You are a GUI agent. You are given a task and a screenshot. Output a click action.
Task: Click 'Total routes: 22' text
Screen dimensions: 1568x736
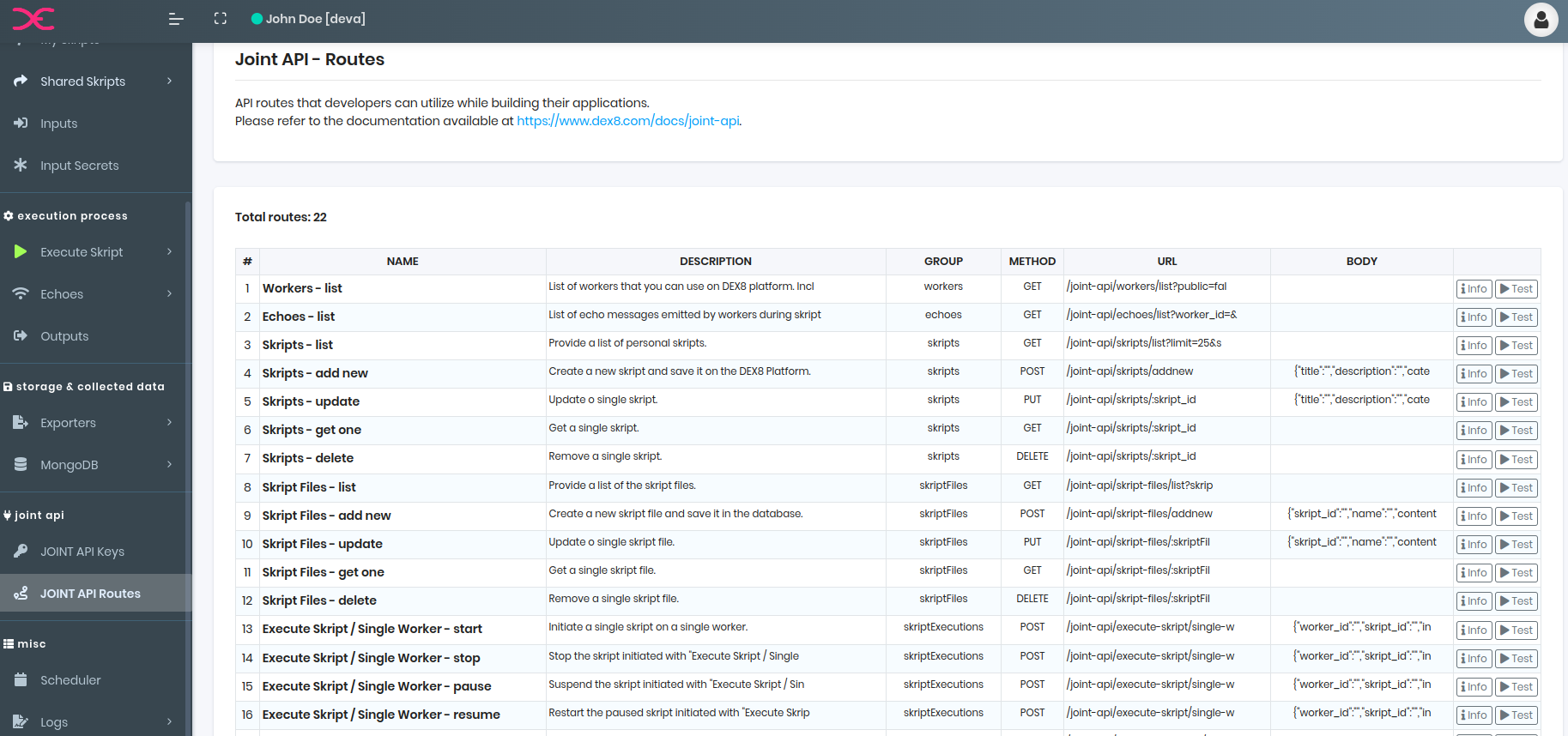click(x=281, y=217)
